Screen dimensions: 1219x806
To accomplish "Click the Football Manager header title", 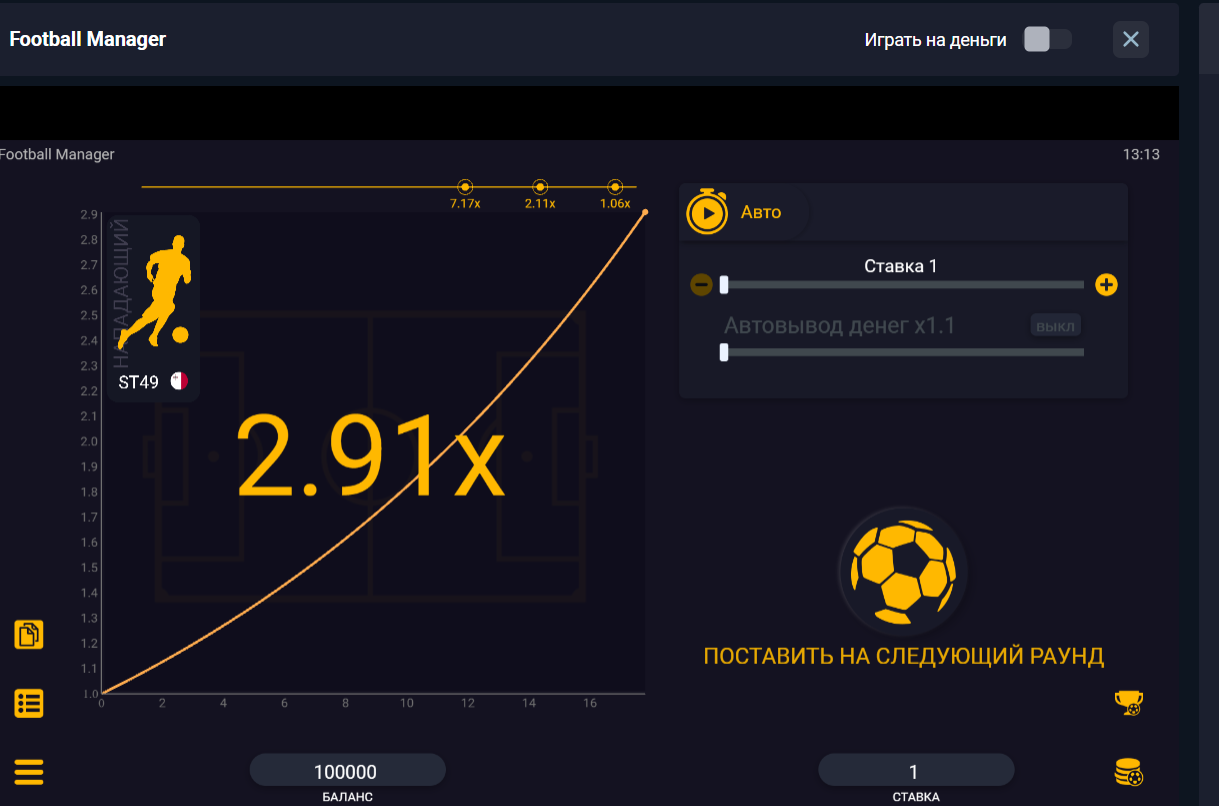I will pos(88,39).
